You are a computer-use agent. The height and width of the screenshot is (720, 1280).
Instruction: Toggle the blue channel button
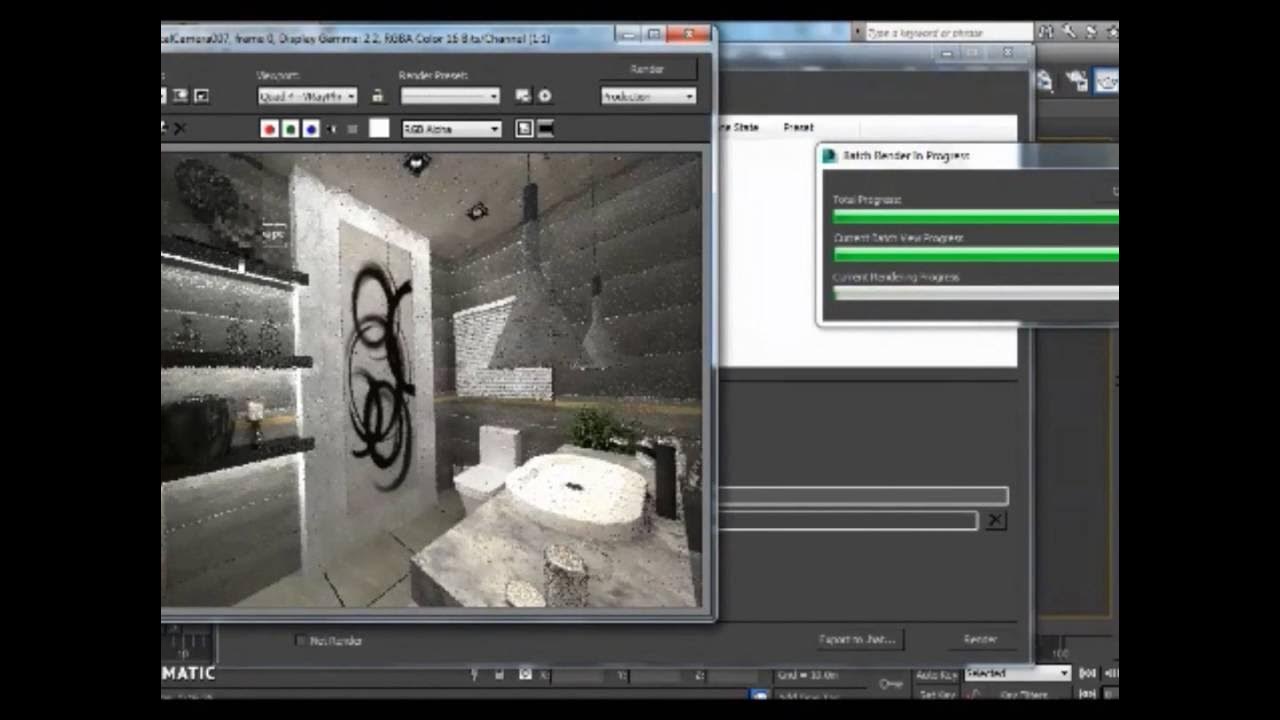coord(311,129)
